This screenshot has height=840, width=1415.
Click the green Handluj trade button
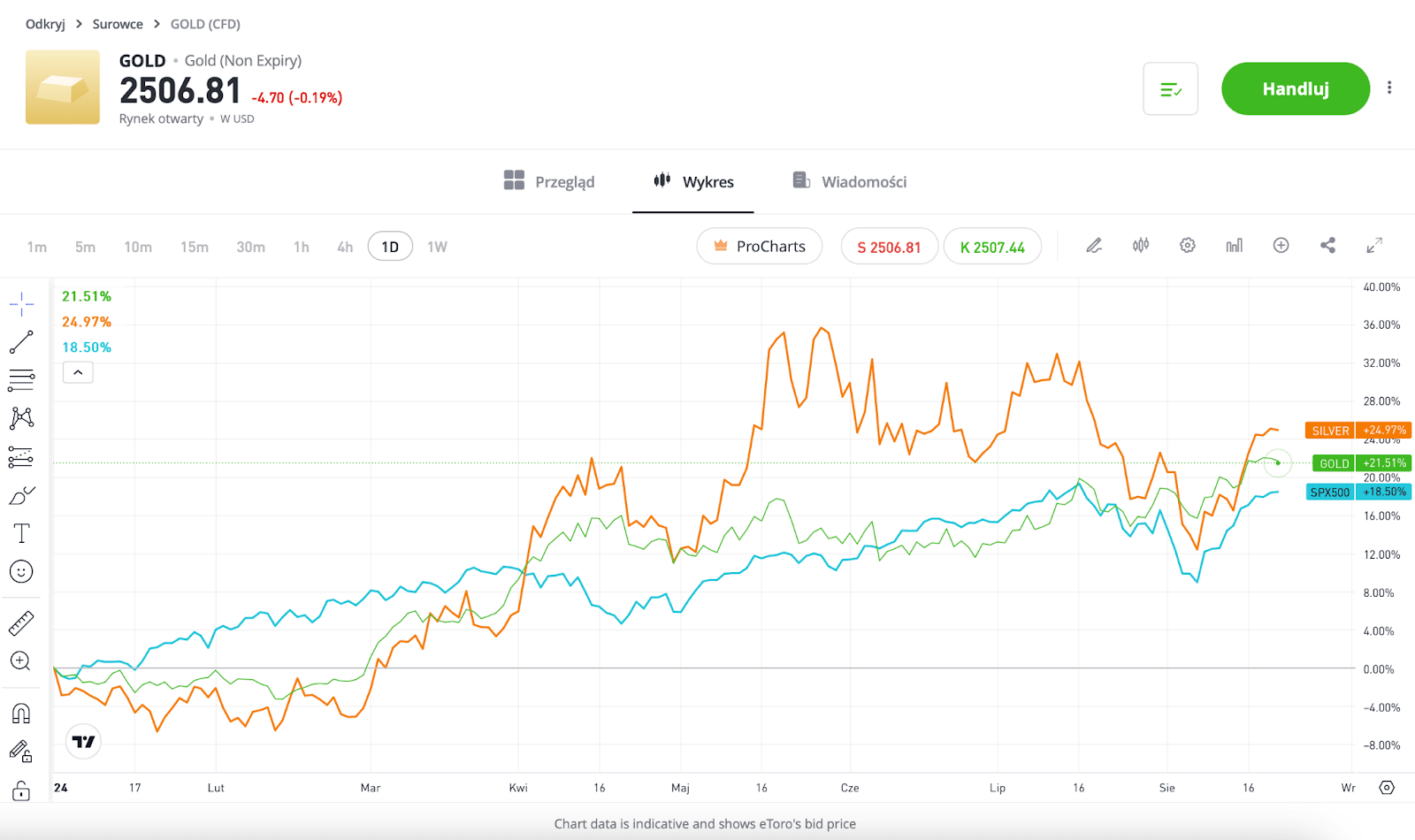point(1296,88)
